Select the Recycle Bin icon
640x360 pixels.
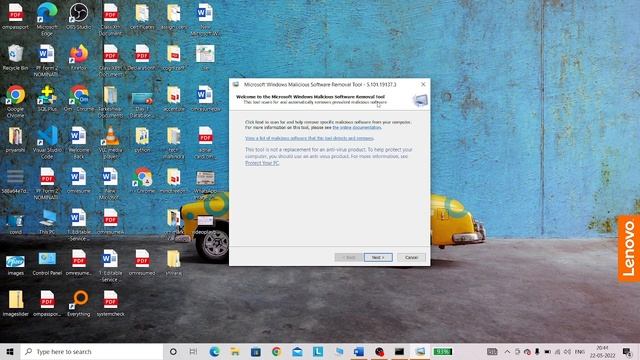pos(15,58)
